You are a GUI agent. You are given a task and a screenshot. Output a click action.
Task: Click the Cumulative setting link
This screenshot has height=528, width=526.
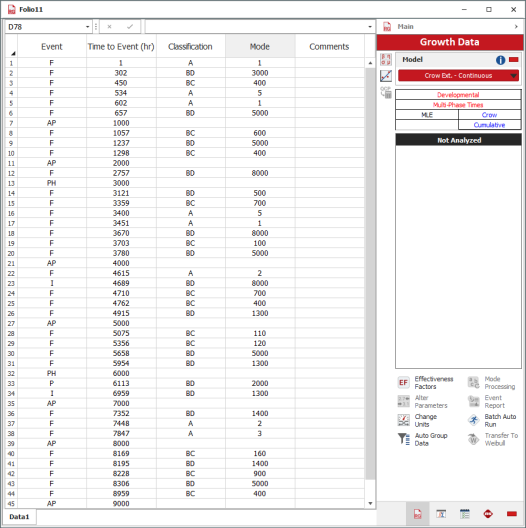point(489,125)
